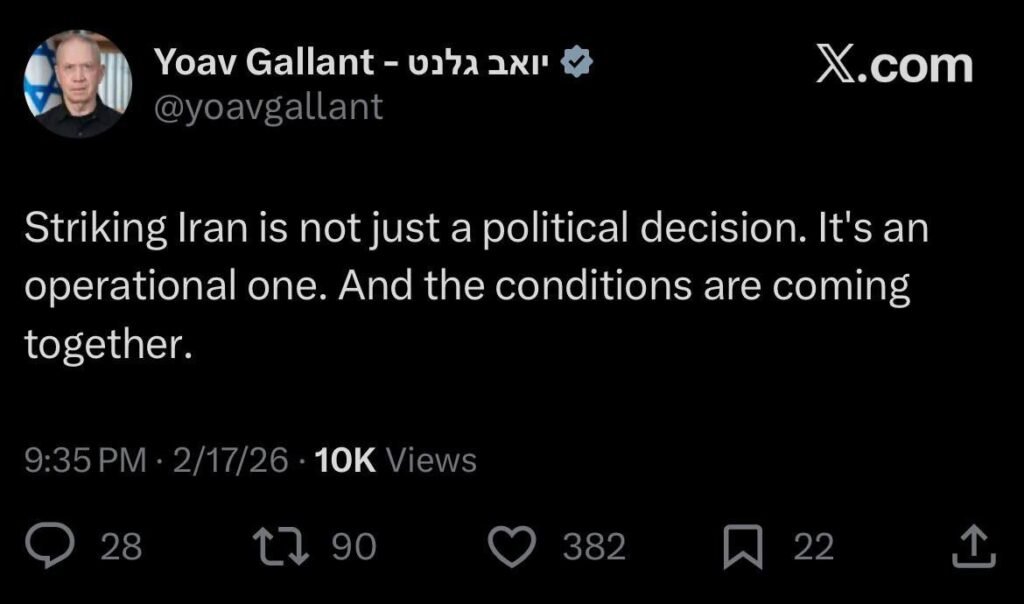Viewport: 1024px width, 604px height.
Task: Click the tweet text about striking Iran
Action: [475, 287]
